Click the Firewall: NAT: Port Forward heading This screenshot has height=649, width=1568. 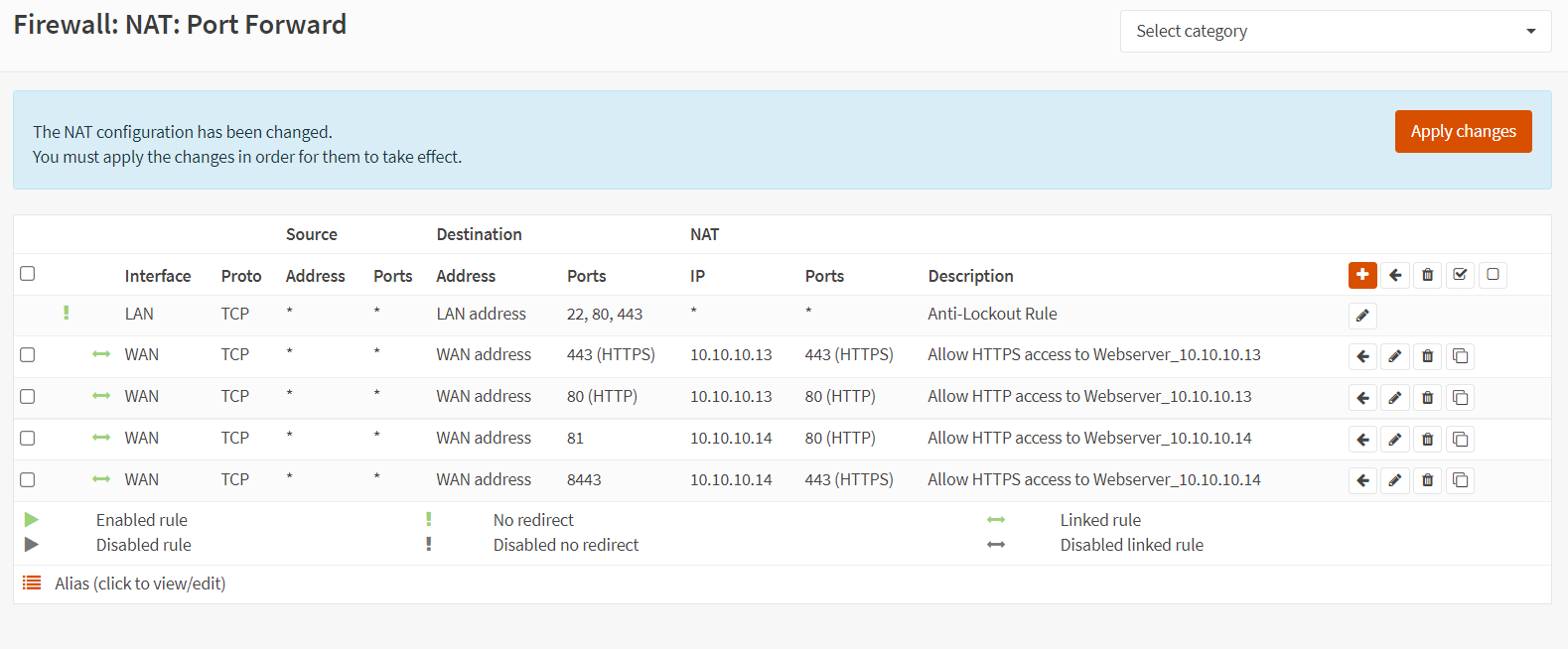coord(180,24)
